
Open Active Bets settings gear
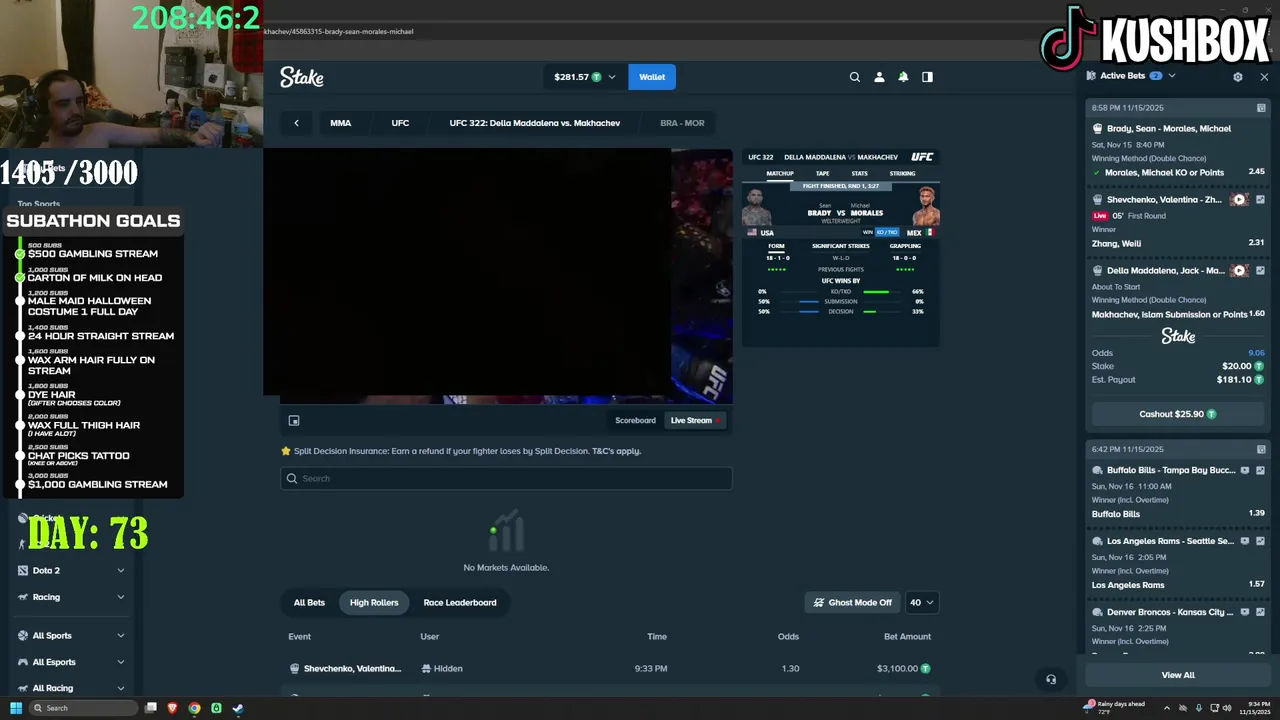[x=1238, y=76]
